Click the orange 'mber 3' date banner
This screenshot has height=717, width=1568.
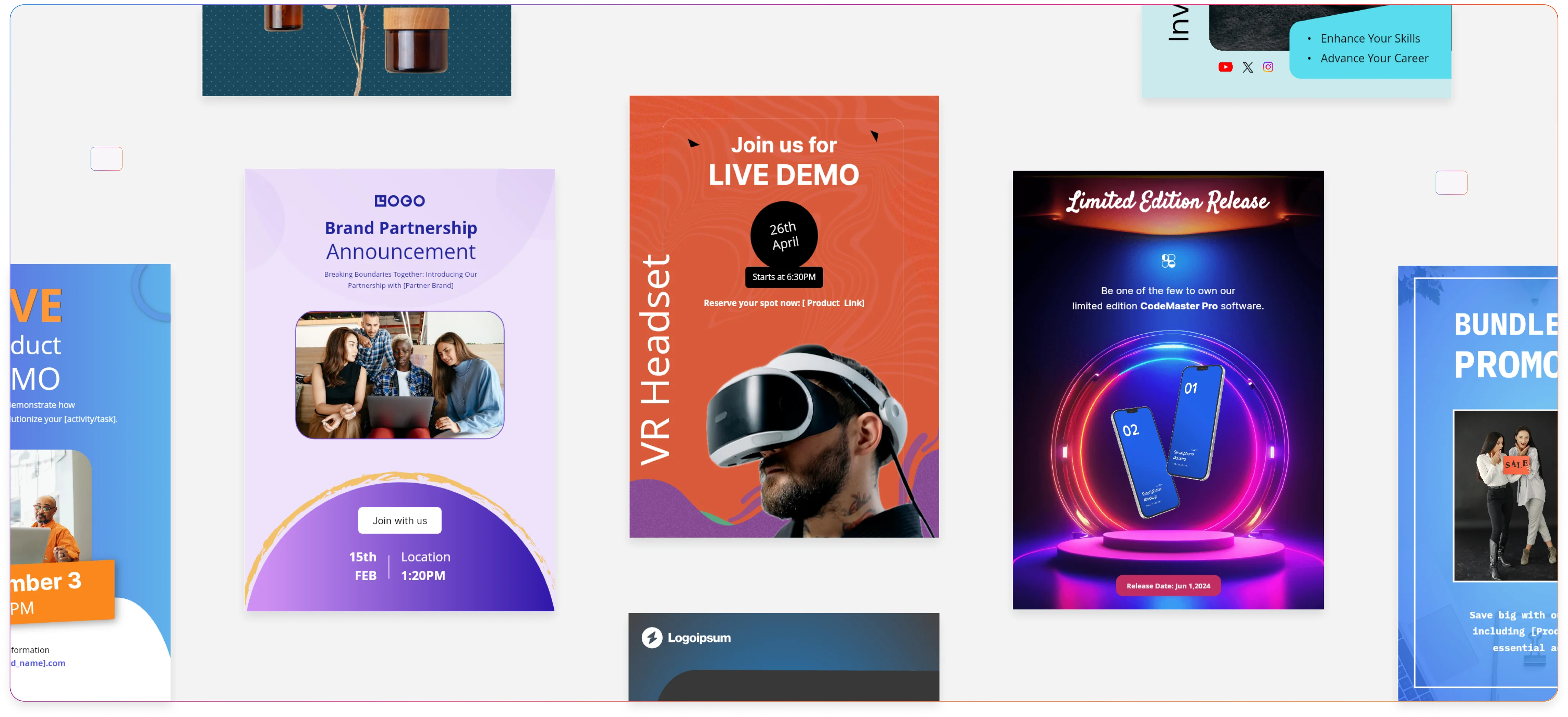(62, 592)
